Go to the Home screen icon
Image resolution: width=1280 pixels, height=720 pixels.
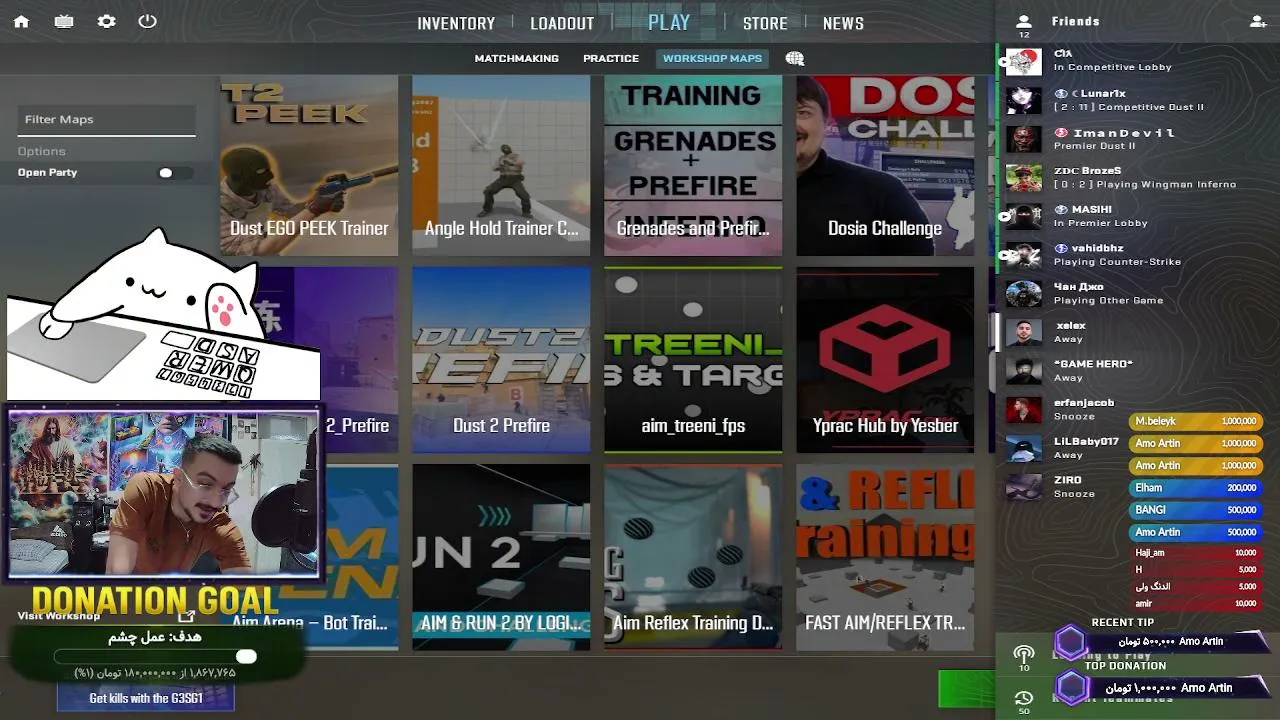point(21,21)
